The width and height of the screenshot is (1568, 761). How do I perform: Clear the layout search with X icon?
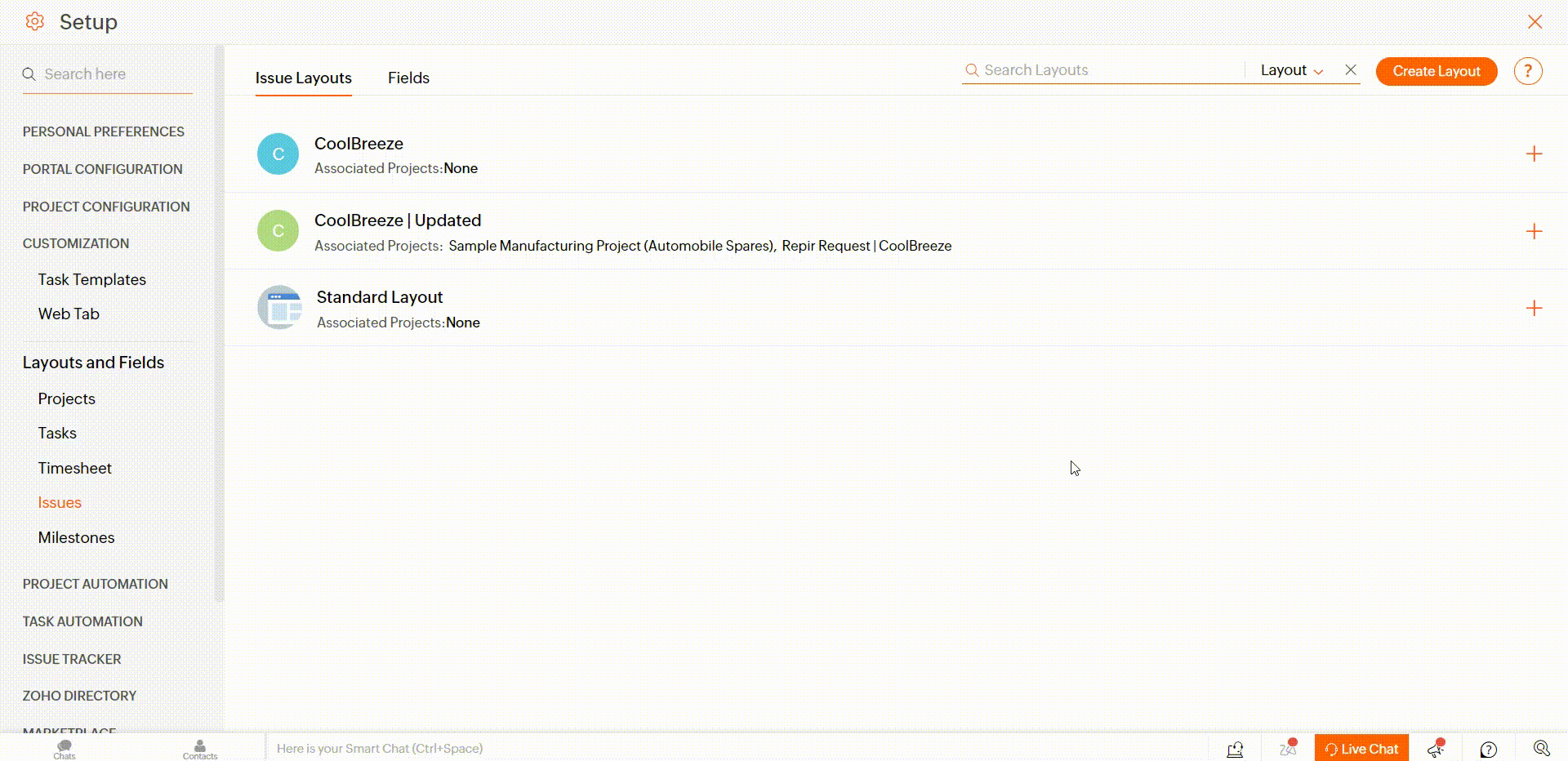point(1351,70)
